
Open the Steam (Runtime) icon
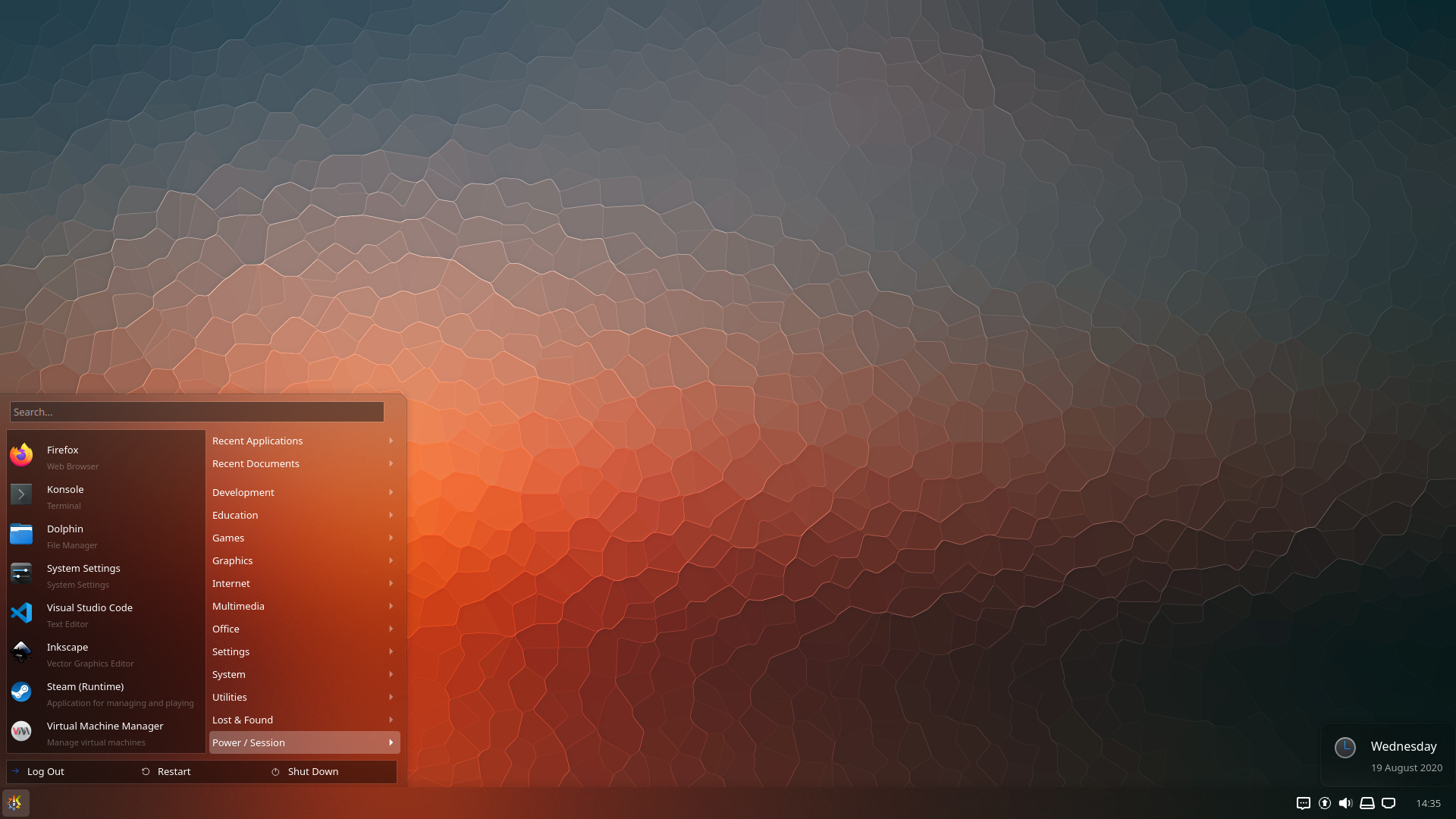21,692
